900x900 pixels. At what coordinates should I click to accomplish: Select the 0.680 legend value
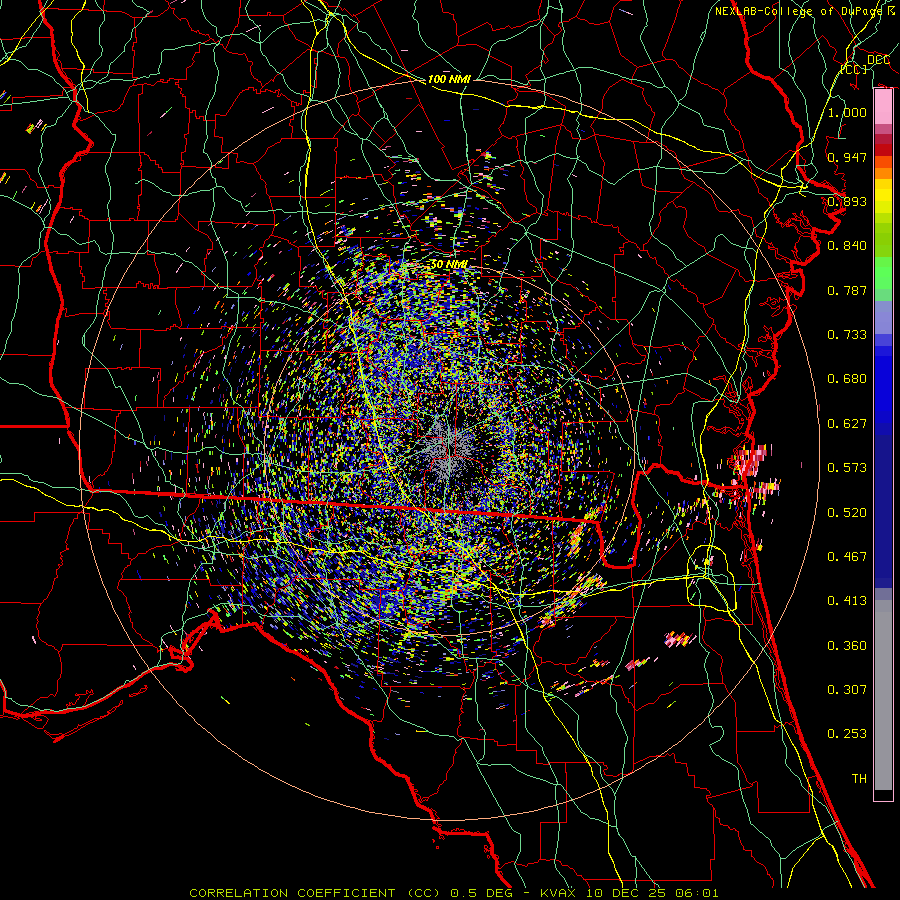pos(847,379)
